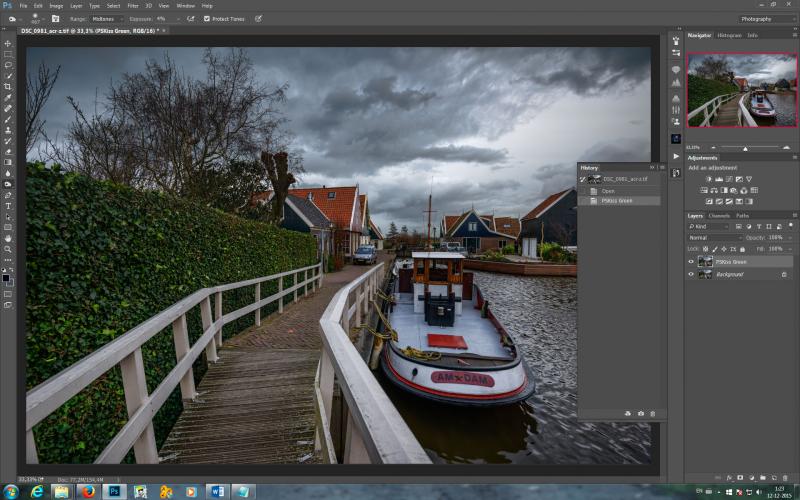Open the Normal blend mode dropdown
This screenshot has height=500, width=800.
pos(714,238)
